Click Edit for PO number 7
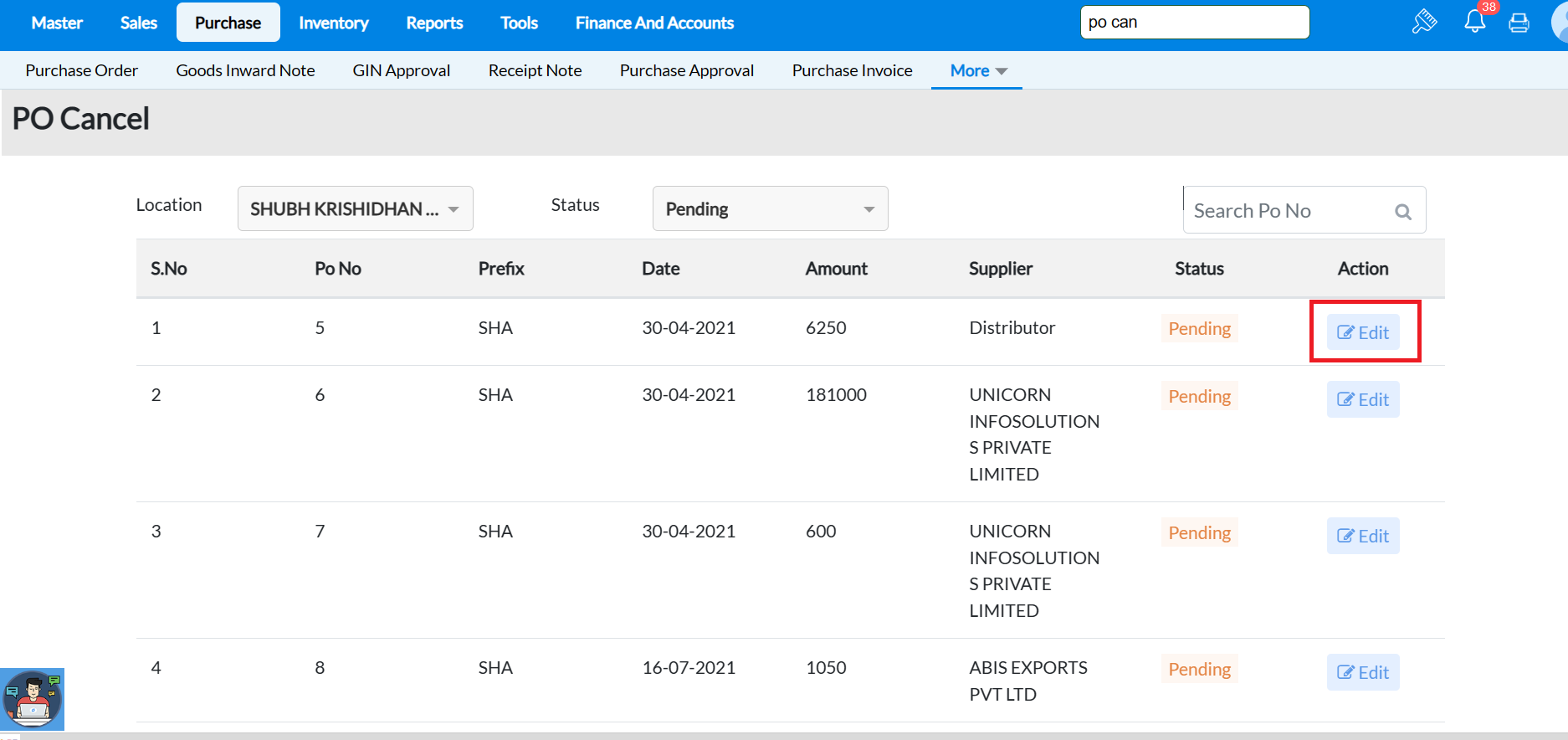The image size is (1568, 740). tap(1362, 536)
